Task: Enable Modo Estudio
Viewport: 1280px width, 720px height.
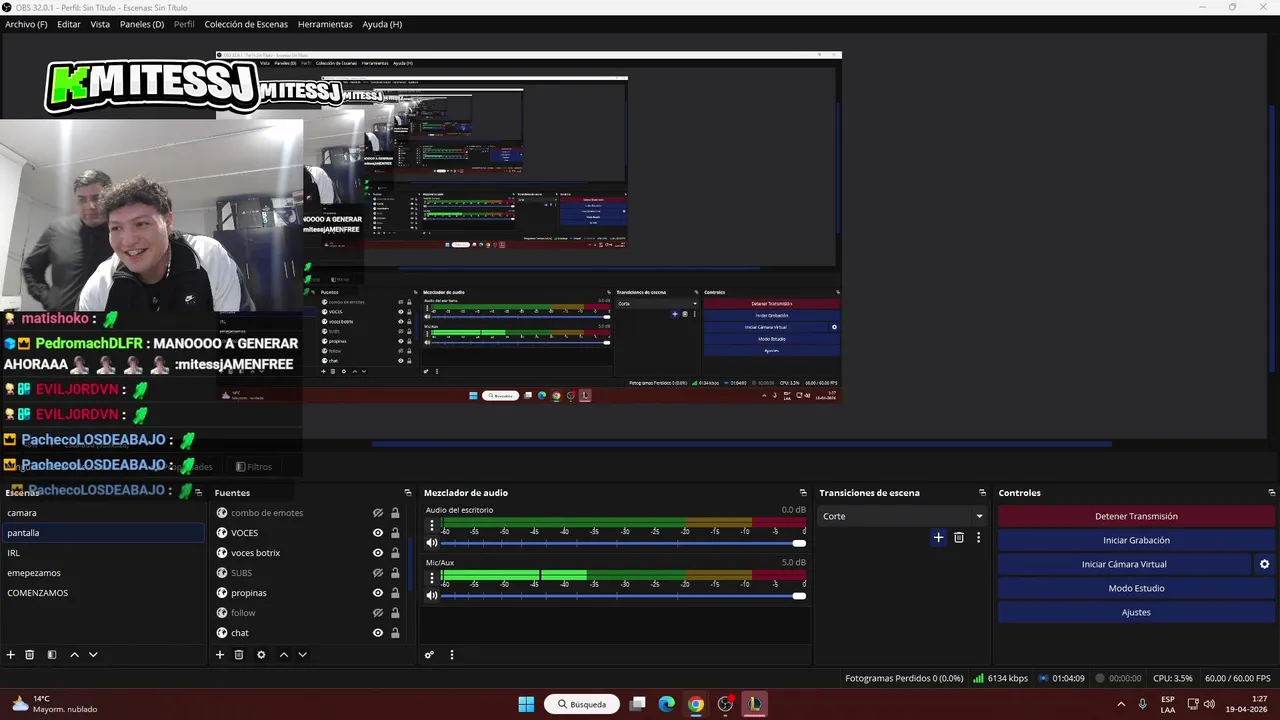Action: click(x=1136, y=588)
